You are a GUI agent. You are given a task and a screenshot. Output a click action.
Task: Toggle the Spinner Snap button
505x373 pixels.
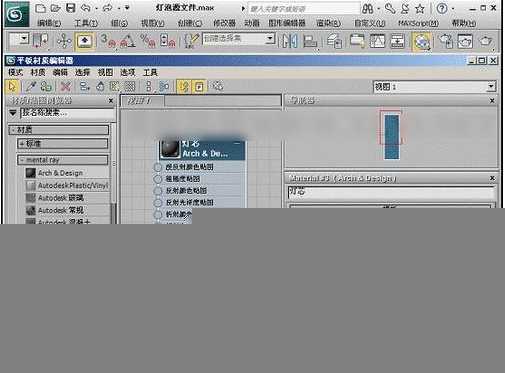click(x=168, y=41)
